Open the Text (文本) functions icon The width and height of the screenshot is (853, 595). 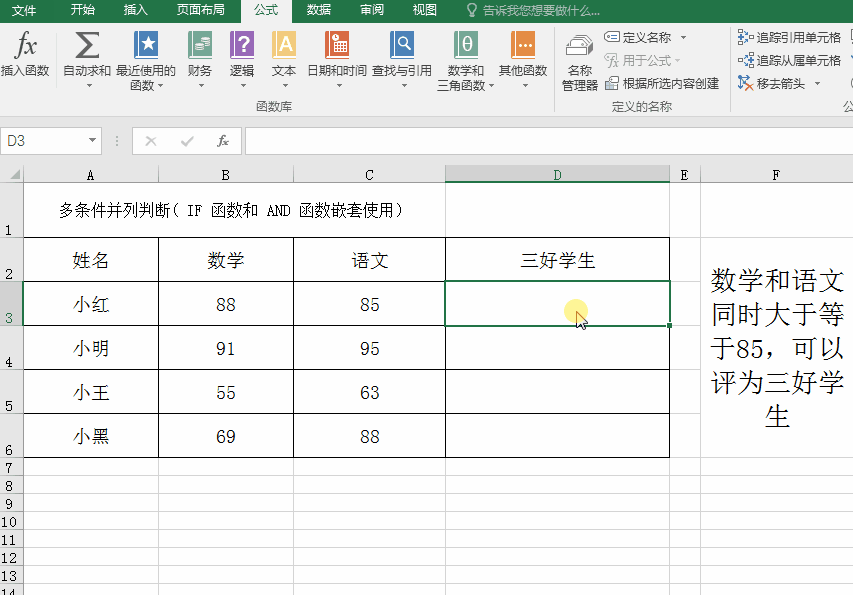point(284,45)
